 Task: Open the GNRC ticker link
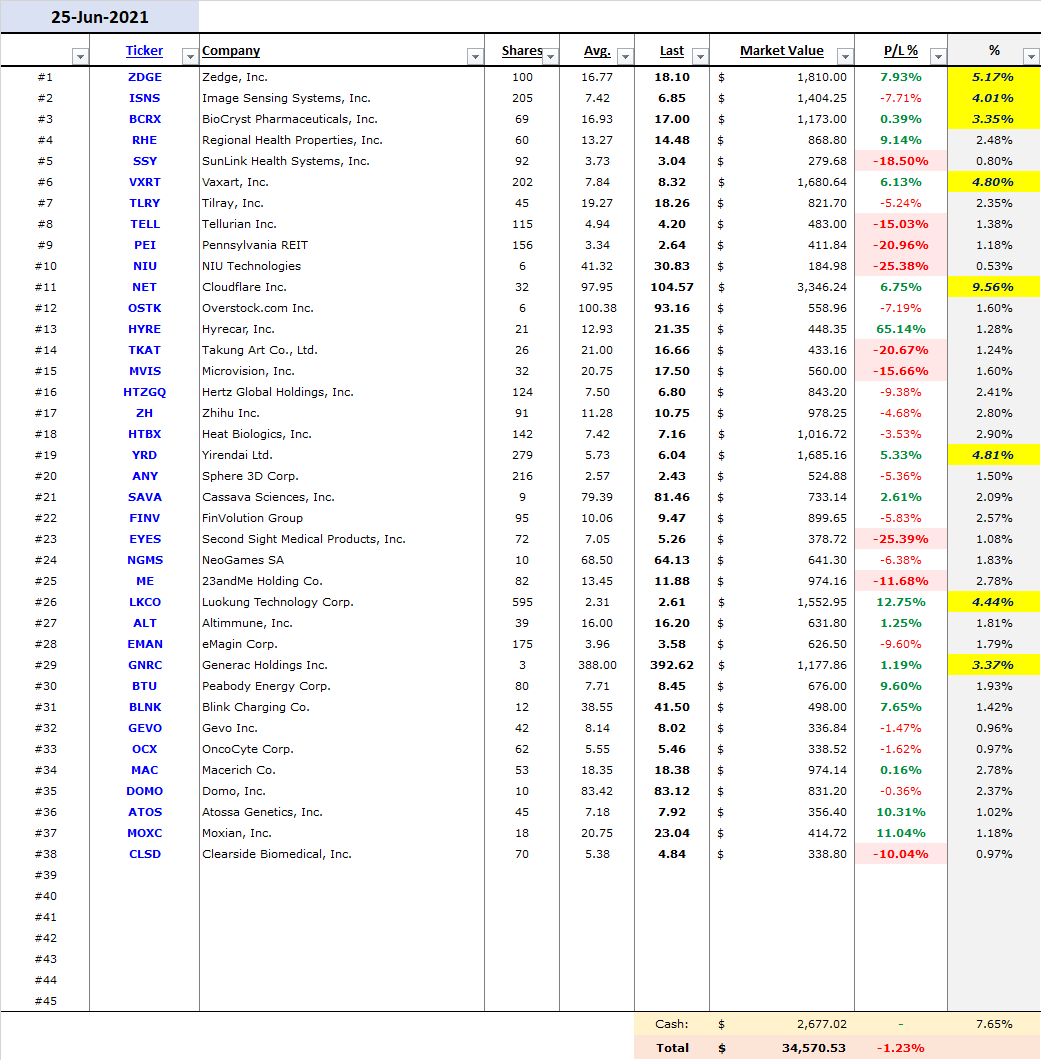click(145, 665)
